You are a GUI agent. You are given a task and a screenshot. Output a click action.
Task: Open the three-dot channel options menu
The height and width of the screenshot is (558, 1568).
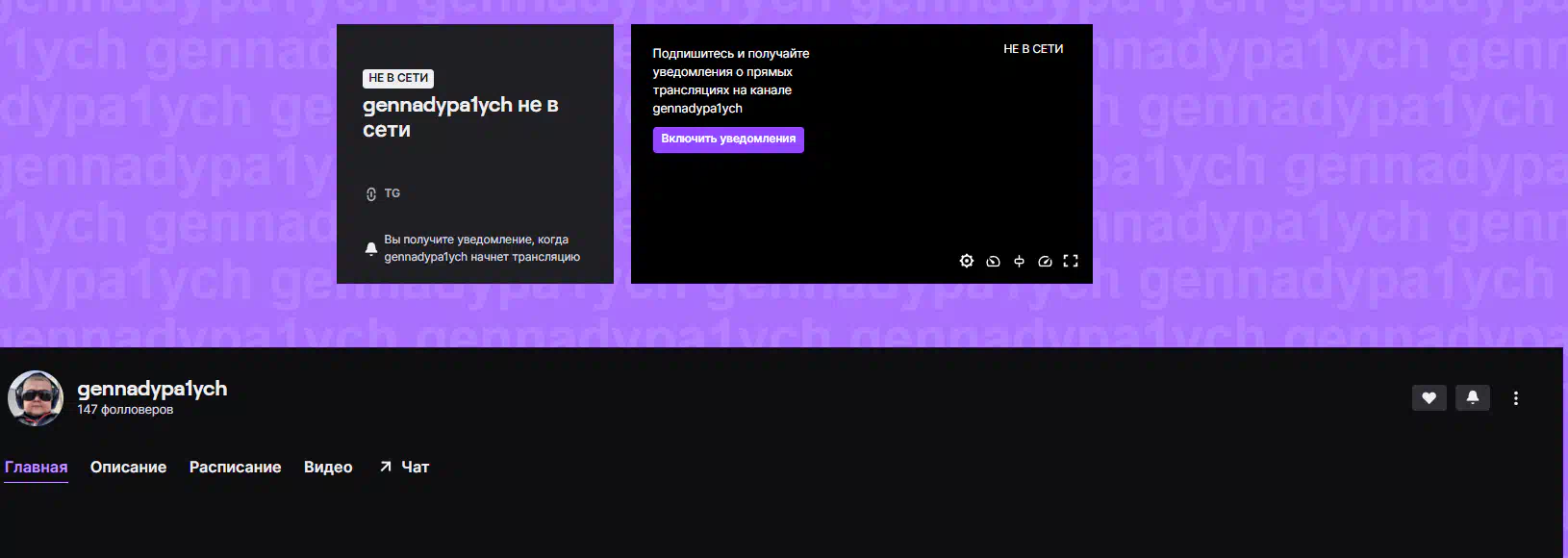pyautogui.click(x=1516, y=398)
